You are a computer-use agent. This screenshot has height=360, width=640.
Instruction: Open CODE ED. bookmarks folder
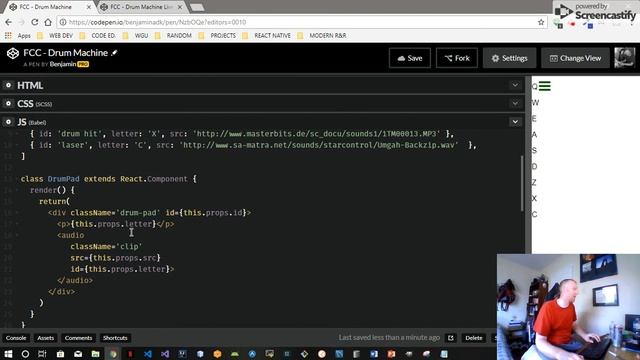tap(98, 36)
